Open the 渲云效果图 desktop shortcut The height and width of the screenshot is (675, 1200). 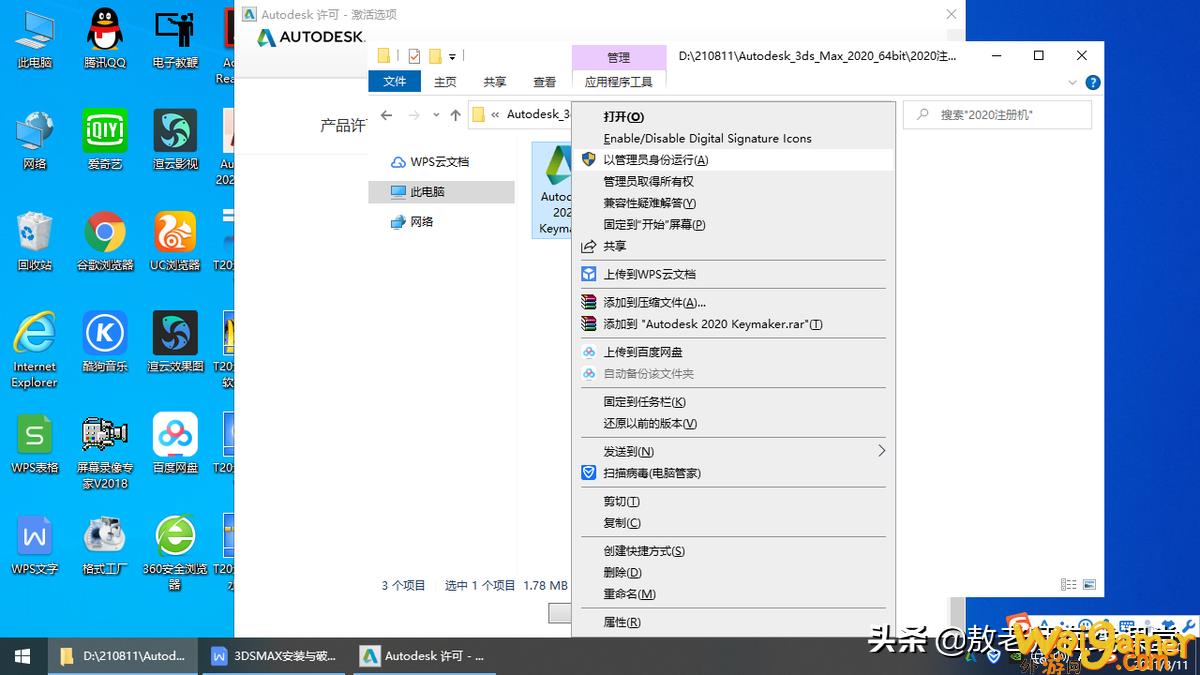pos(175,342)
